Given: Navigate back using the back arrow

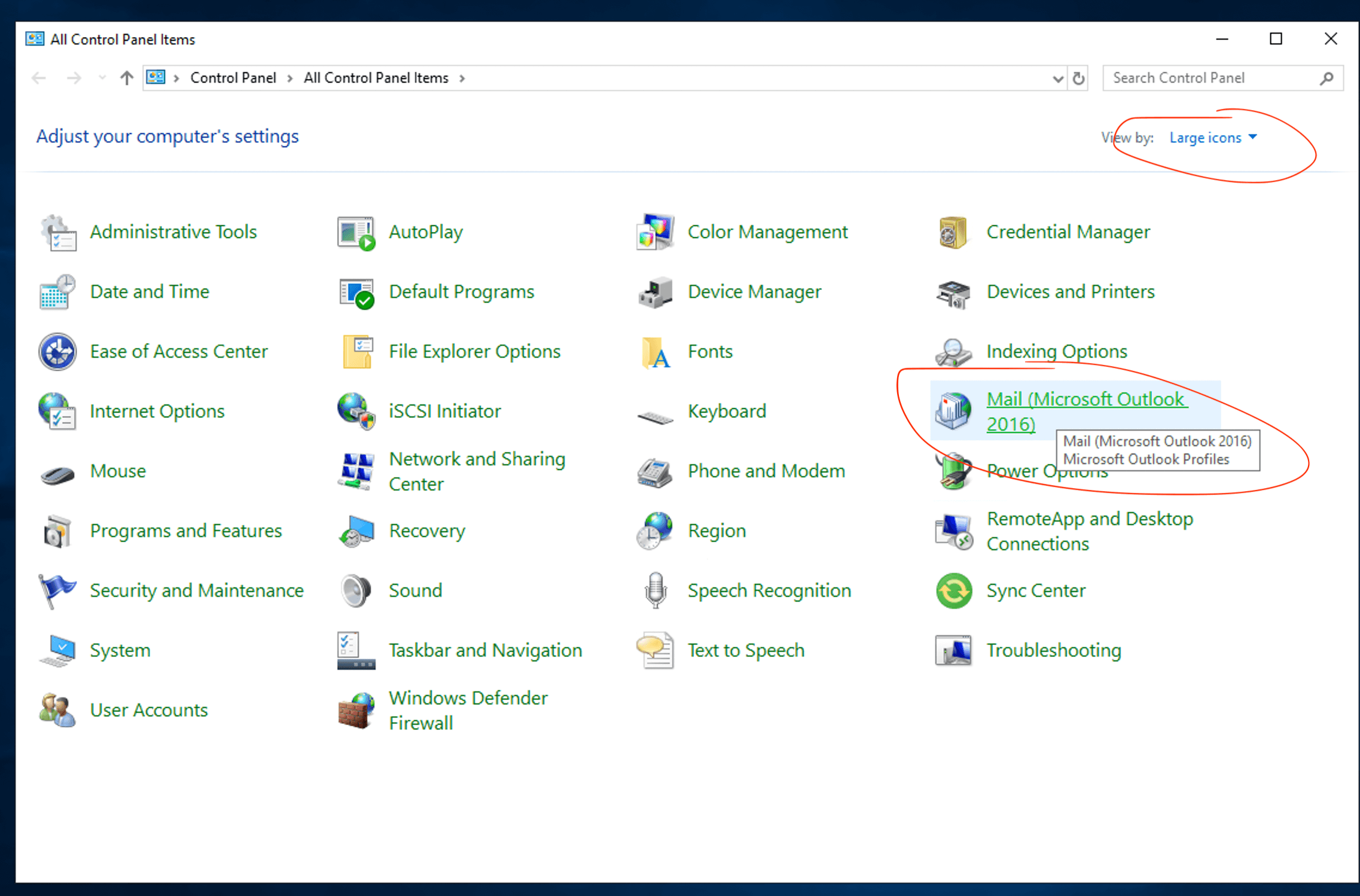Looking at the screenshot, I should coord(38,77).
